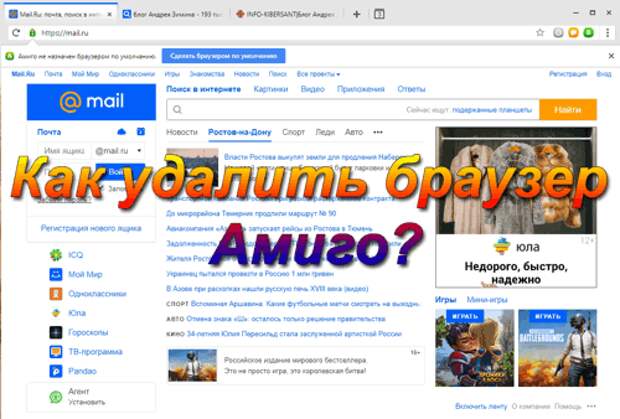The height and width of the screenshot is (419, 620).
Task: Open Cloud icon in Почта panel
Action: [x=122, y=132]
